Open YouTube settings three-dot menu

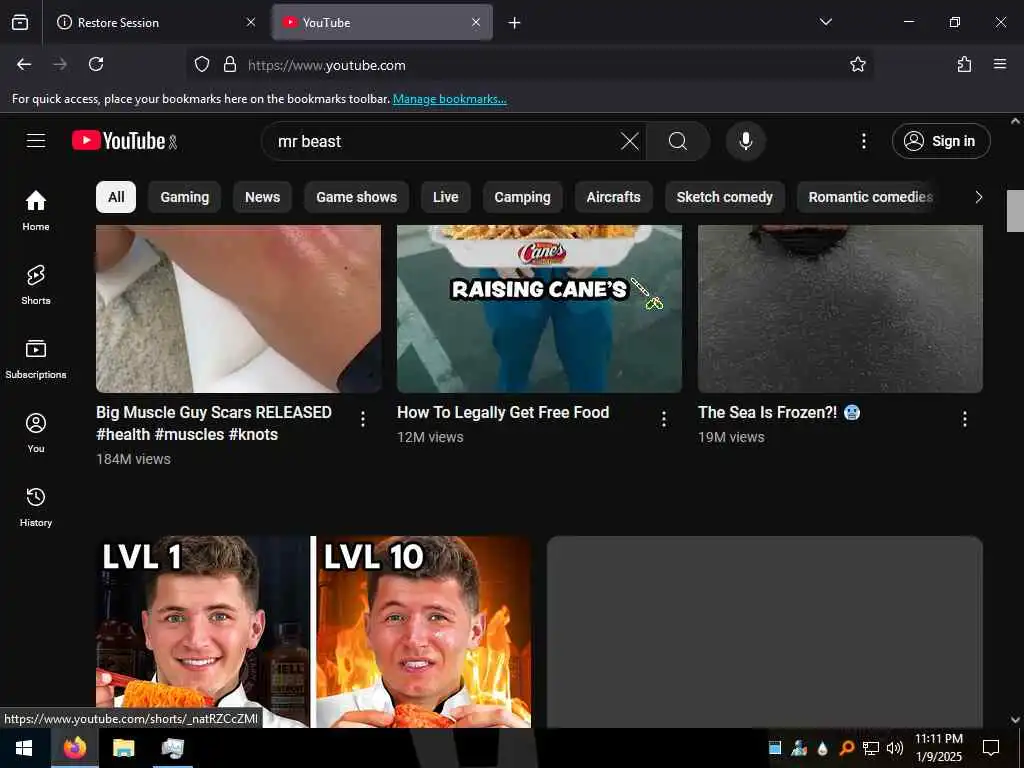(x=863, y=141)
